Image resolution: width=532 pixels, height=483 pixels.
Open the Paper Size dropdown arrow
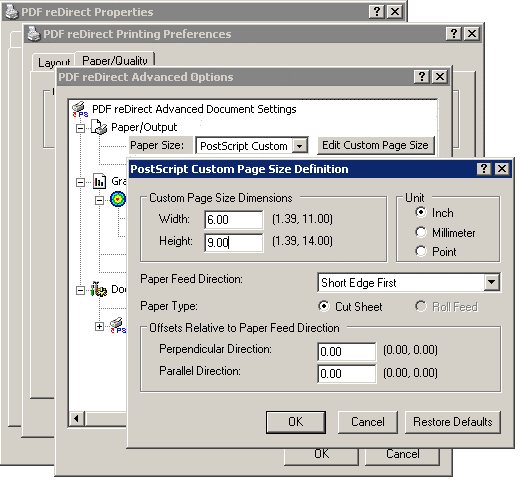point(299,146)
